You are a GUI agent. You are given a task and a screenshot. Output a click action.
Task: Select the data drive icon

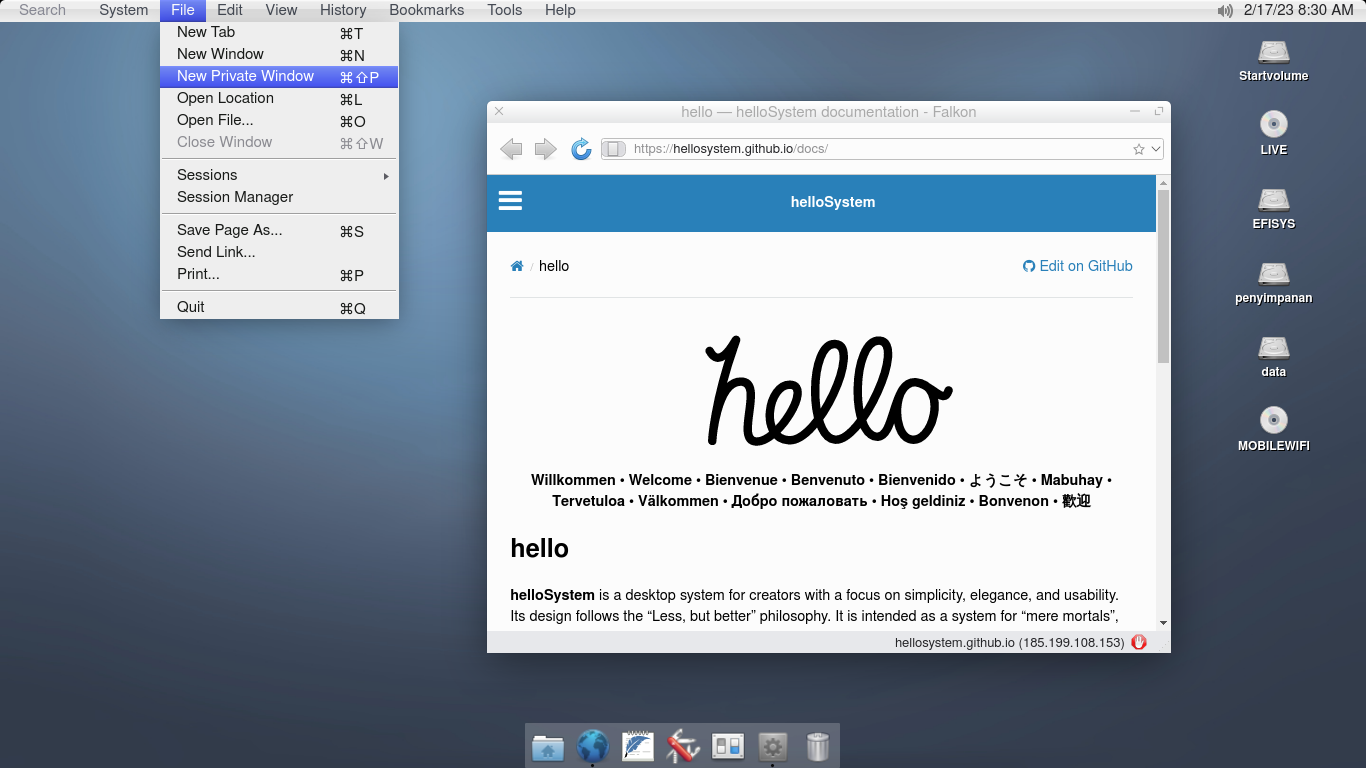pos(1273,356)
